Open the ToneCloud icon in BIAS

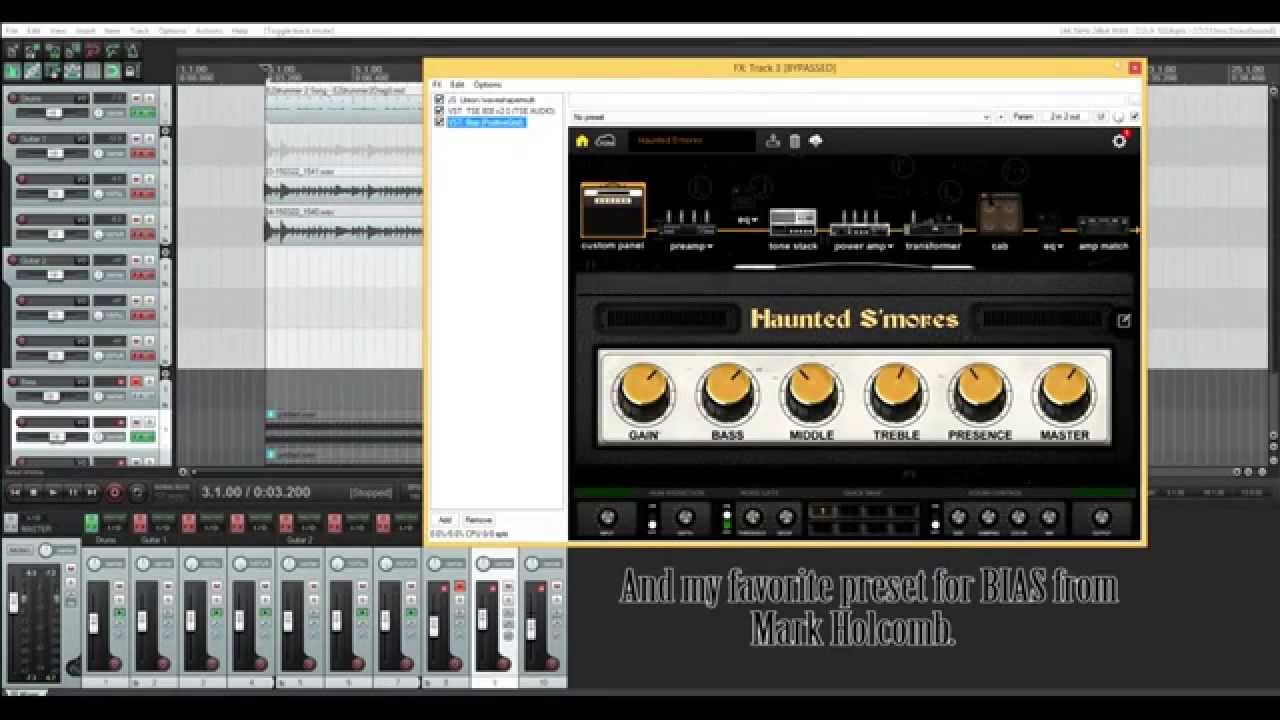[605, 141]
